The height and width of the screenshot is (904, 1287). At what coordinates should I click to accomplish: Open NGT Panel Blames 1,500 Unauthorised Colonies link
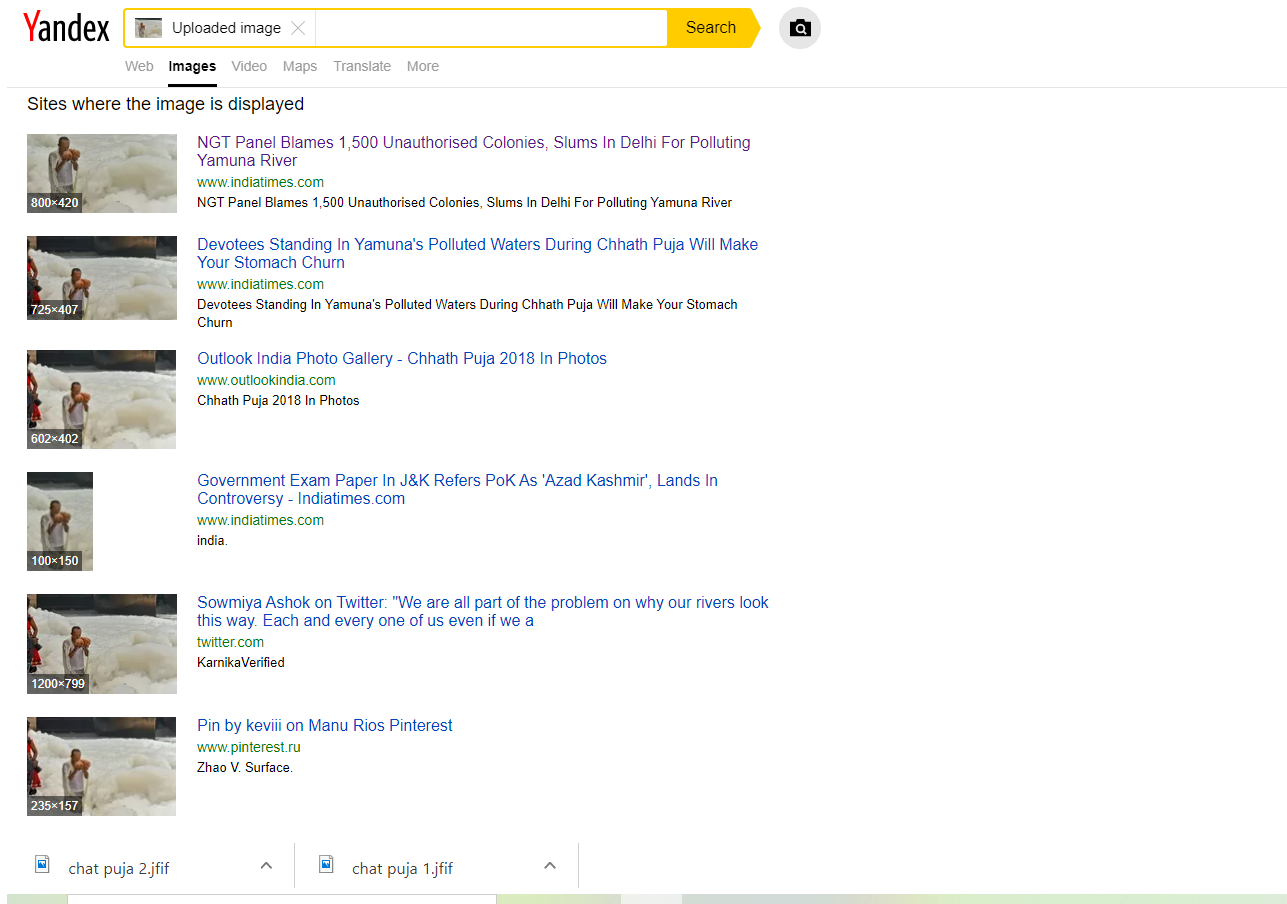[474, 151]
